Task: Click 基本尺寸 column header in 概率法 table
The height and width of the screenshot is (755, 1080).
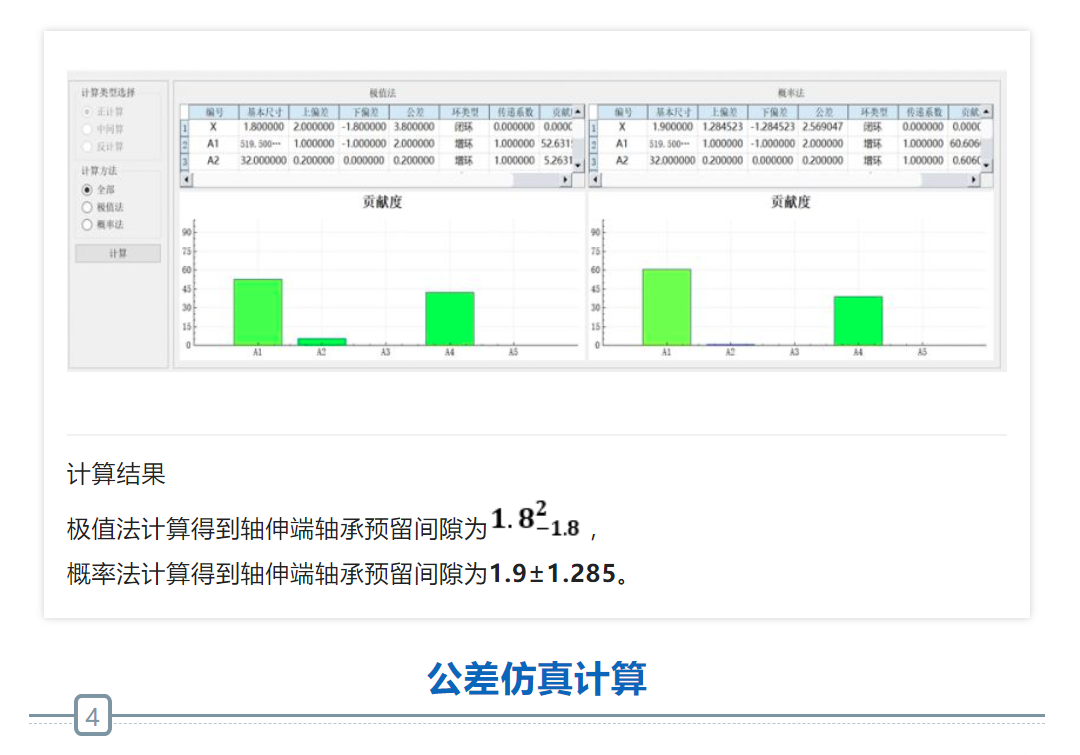Action: coord(673,112)
